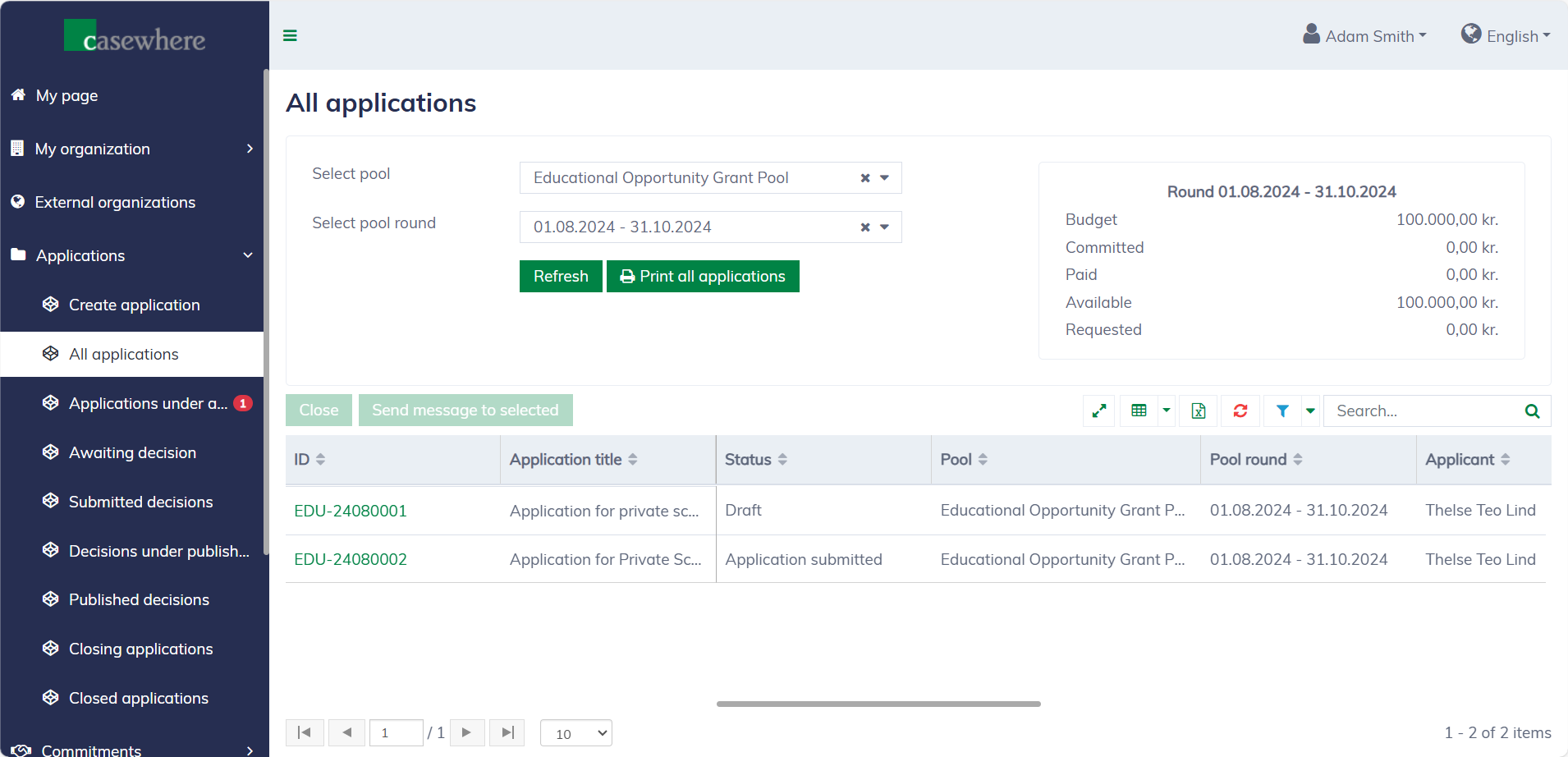Screen dimensions: 1568x757
Task: Go to Create application in sidebar
Action: (134, 305)
